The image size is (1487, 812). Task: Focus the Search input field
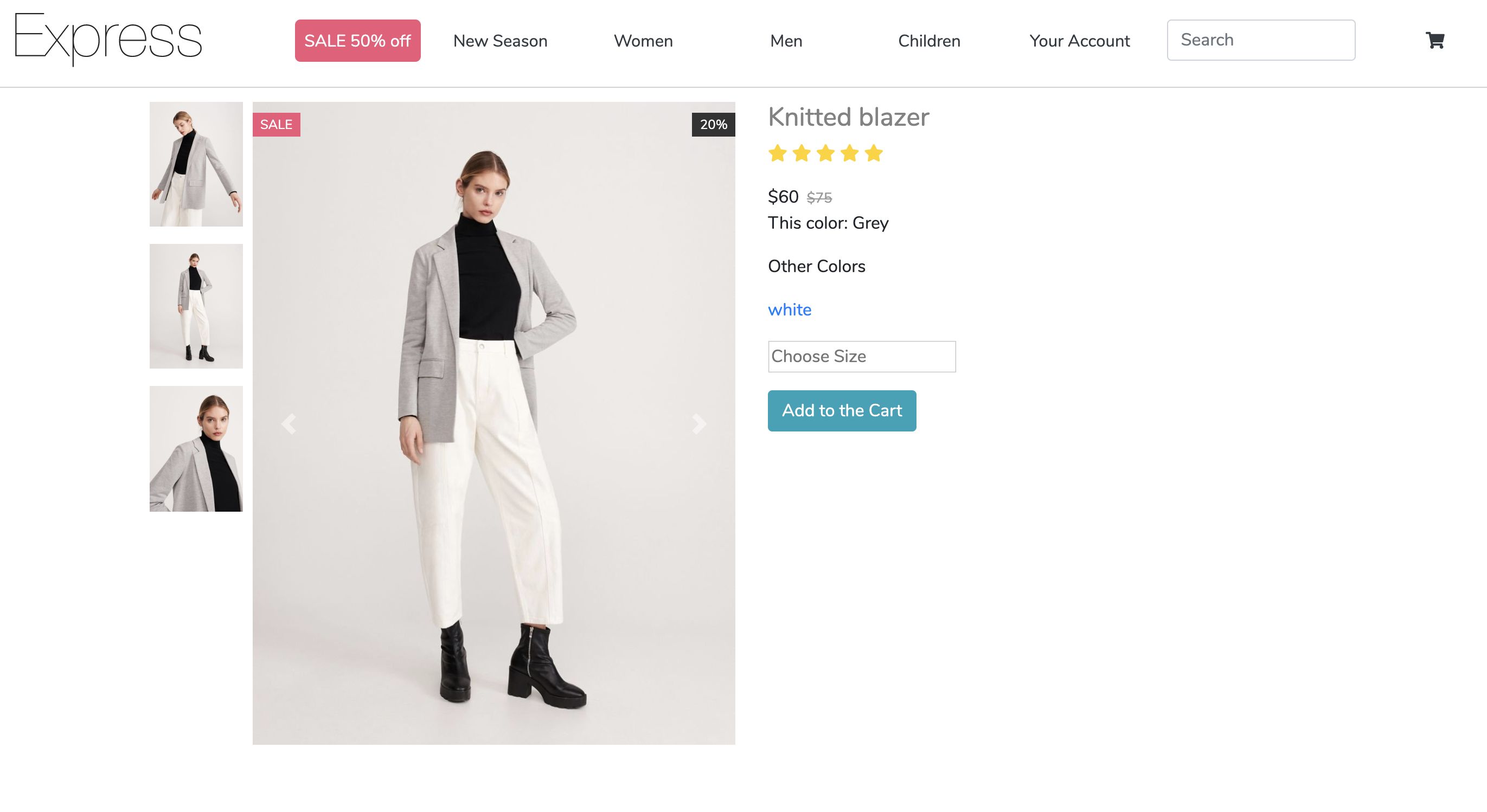(1261, 41)
